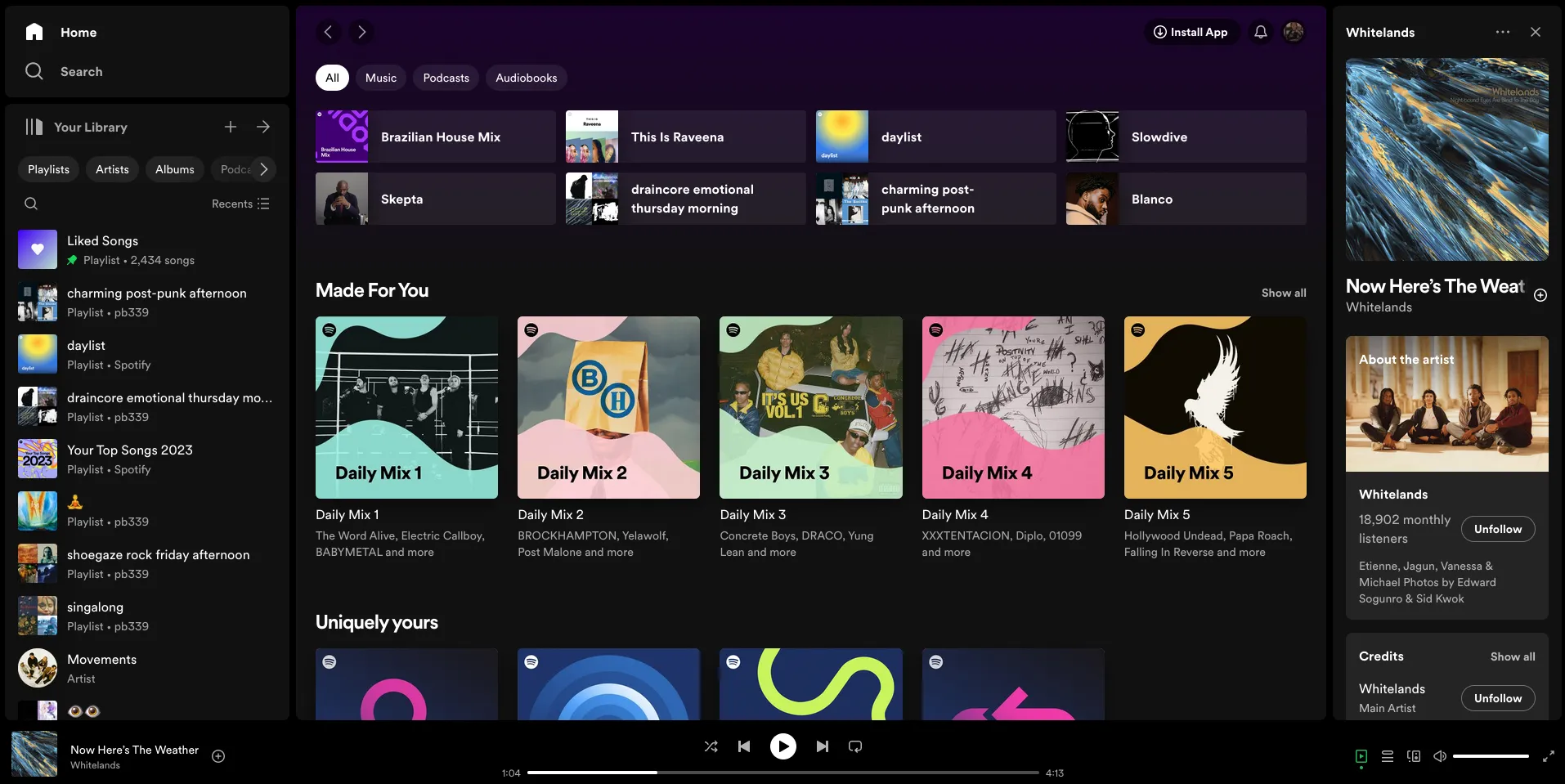Viewport: 1565px width, 784px height.
Task: Open shoegaze rock friday afternoon playlist
Action: pyautogui.click(x=146, y=563)
